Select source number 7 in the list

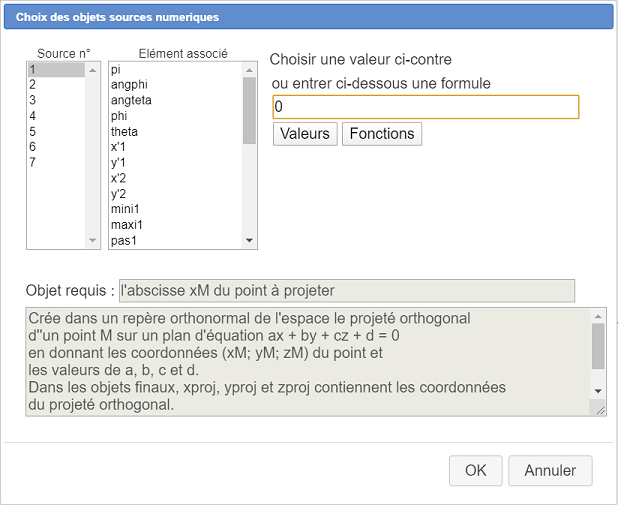point(56,162)
